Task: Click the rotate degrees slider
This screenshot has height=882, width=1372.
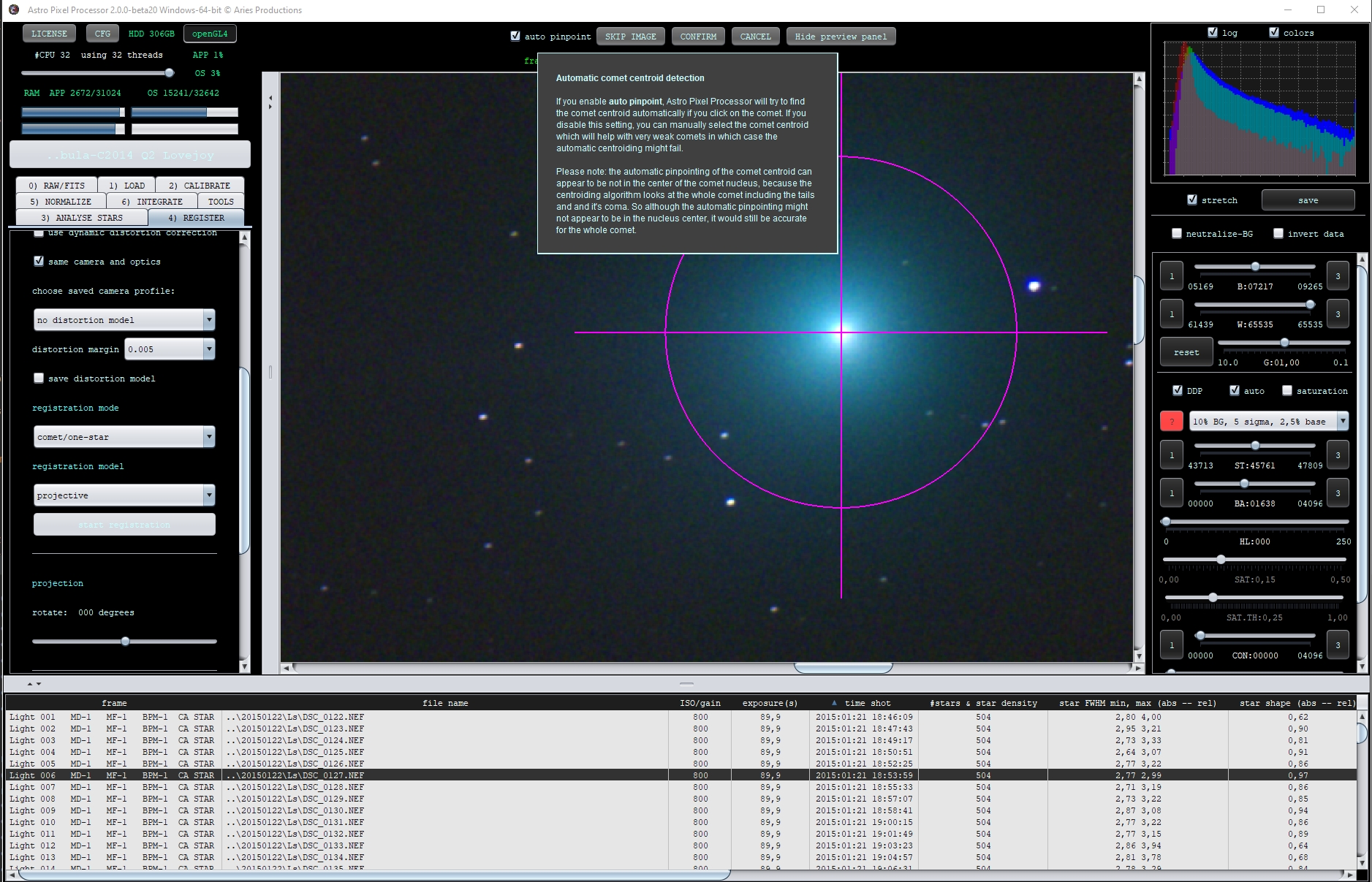Action: click(x=124, y=642)
